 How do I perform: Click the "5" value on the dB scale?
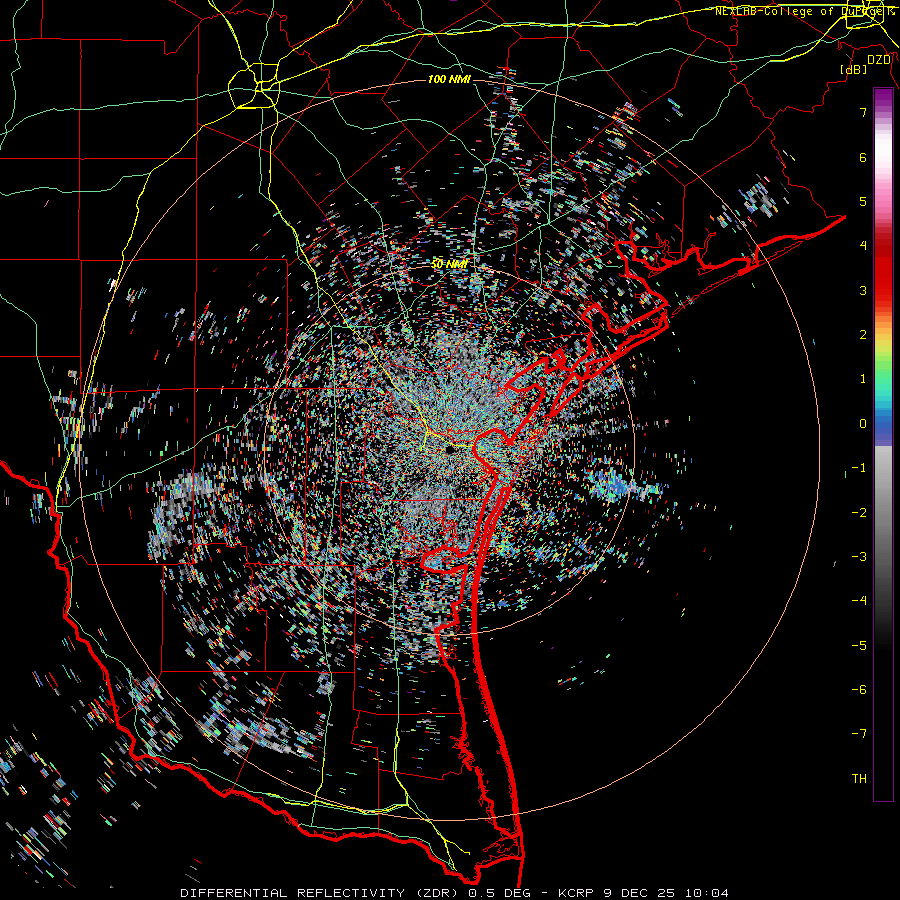tap(863, 201)
